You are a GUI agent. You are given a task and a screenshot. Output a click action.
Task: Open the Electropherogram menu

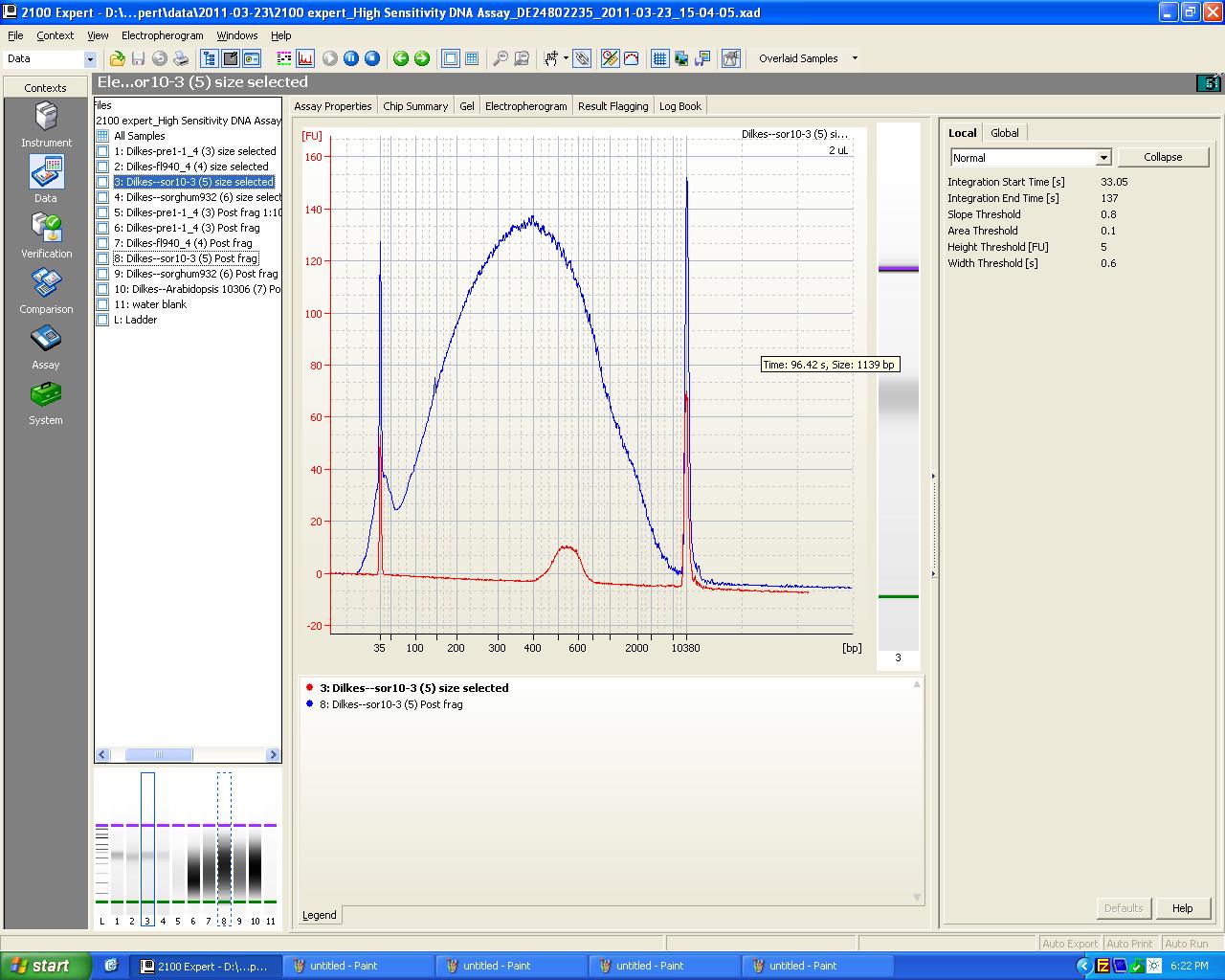click(x=162, y=35)
